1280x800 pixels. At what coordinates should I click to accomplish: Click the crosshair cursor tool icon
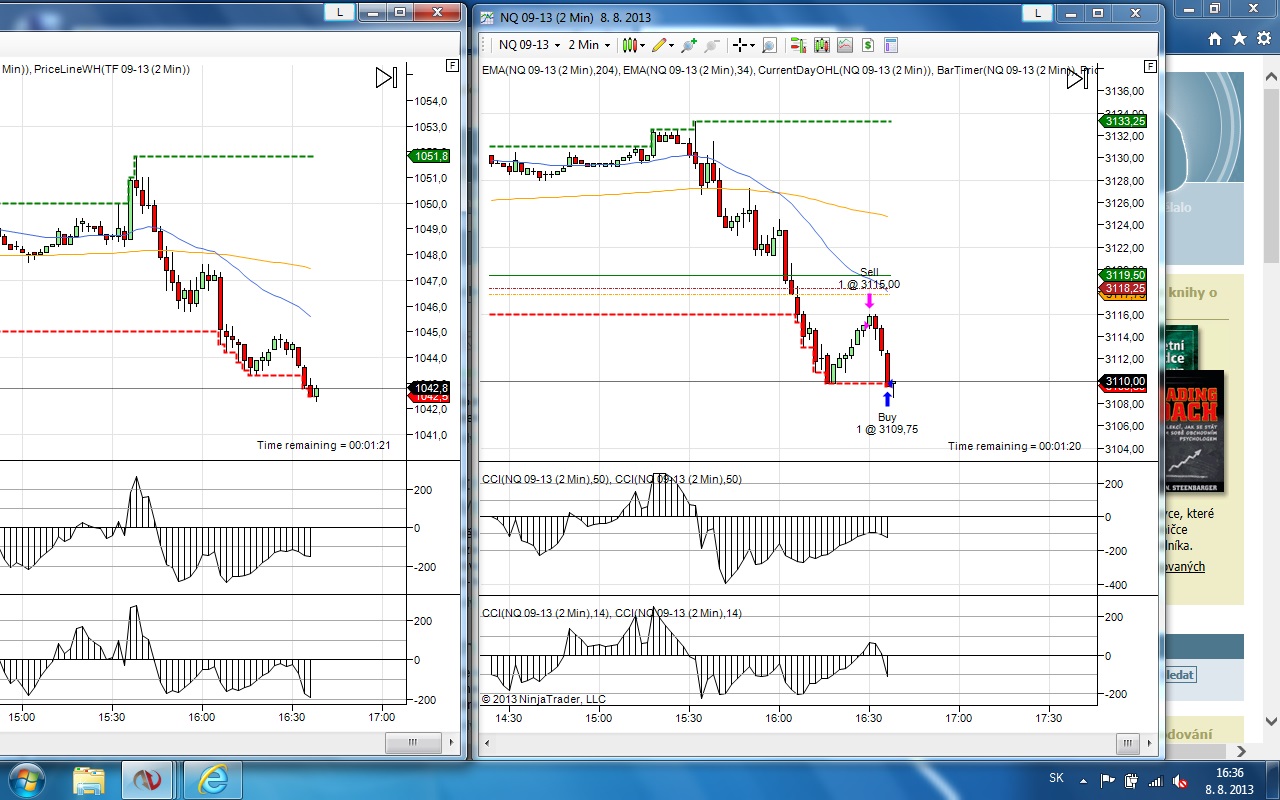[739, 45]
